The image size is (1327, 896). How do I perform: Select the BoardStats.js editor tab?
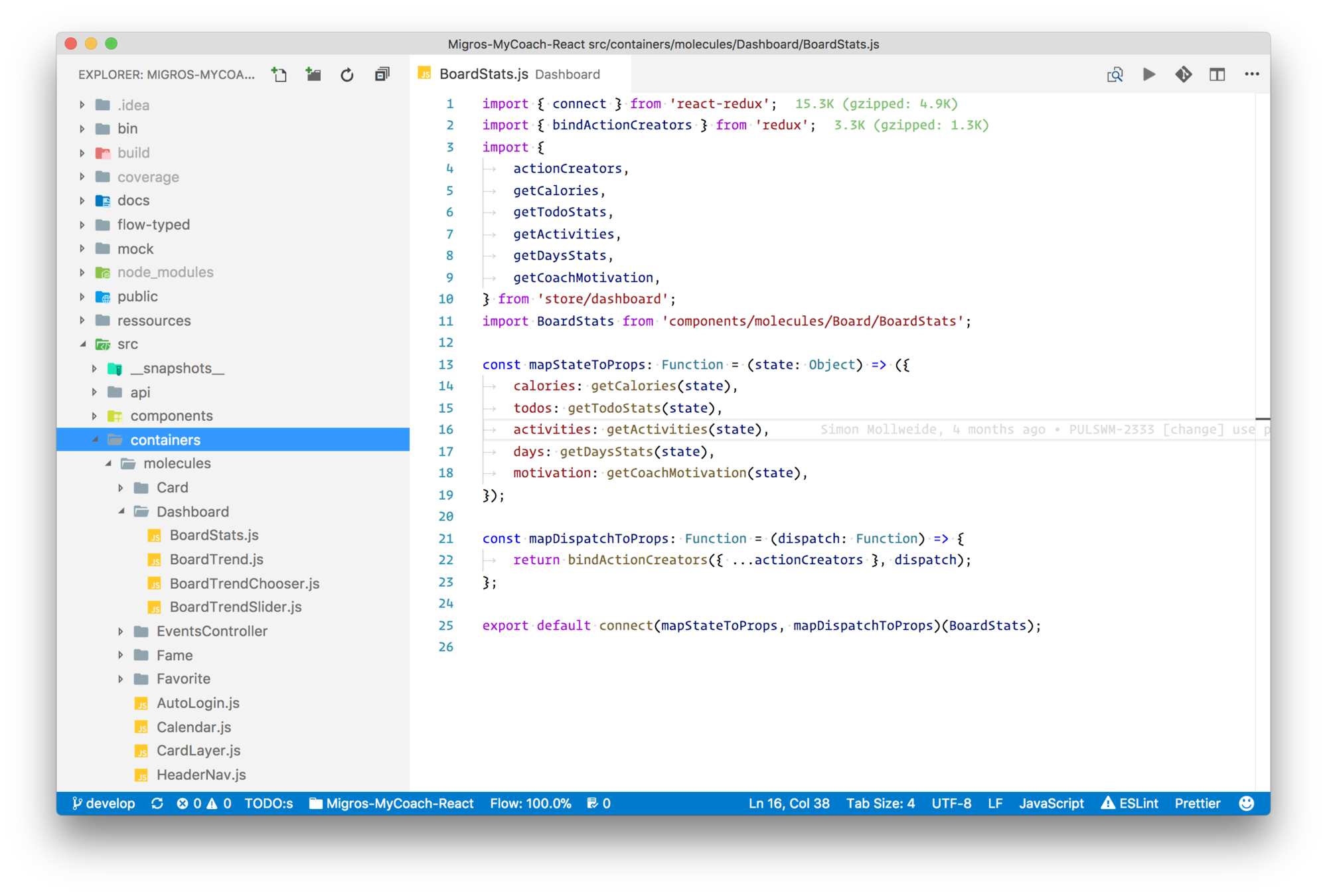(x=483, y=74)
